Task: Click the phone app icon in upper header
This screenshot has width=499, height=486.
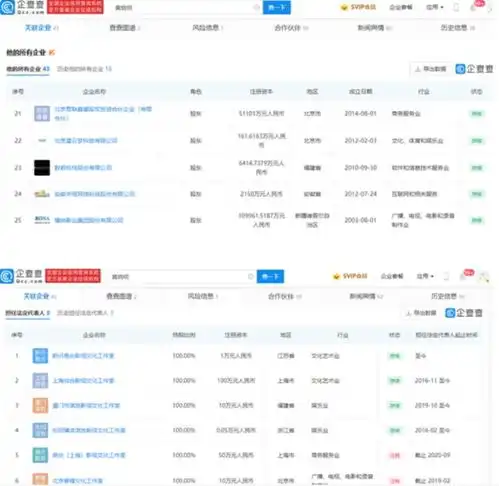Action: pyautogui.click(x=456, y=7)
